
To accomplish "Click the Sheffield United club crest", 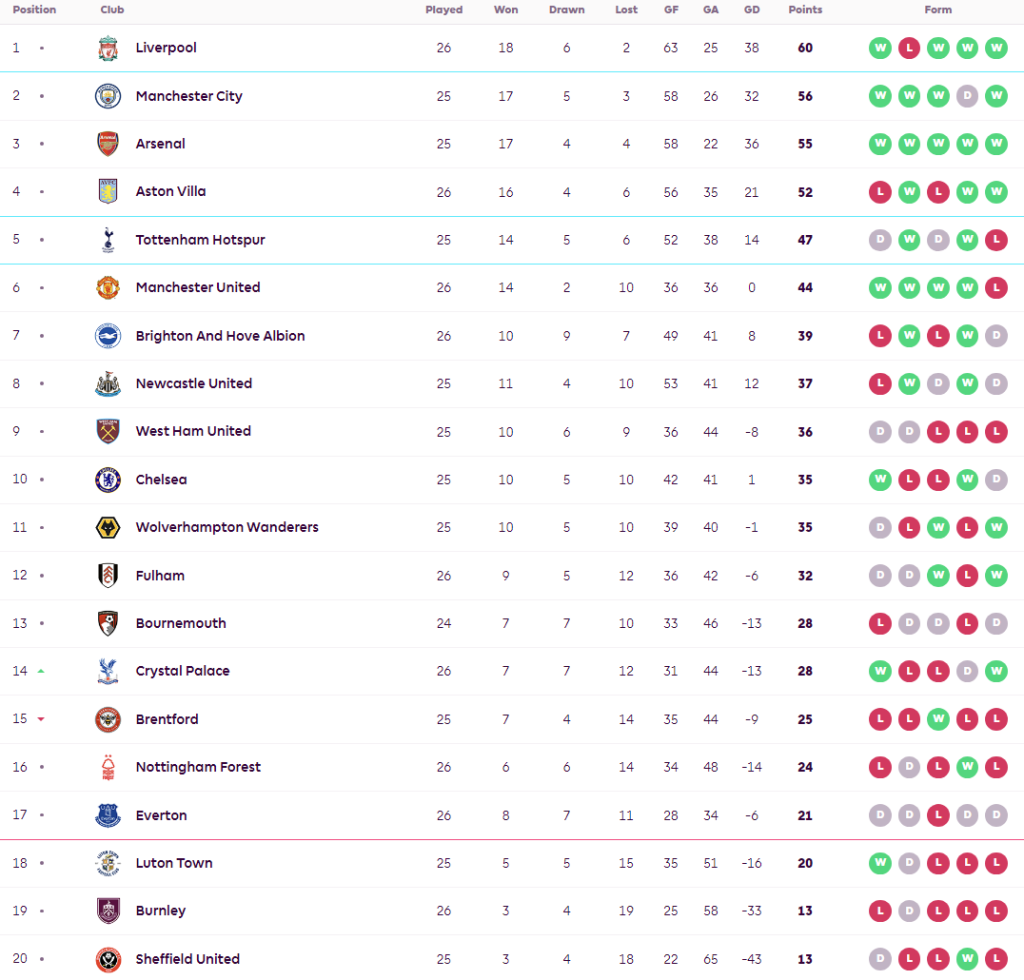I will click(x=108, y=959).
